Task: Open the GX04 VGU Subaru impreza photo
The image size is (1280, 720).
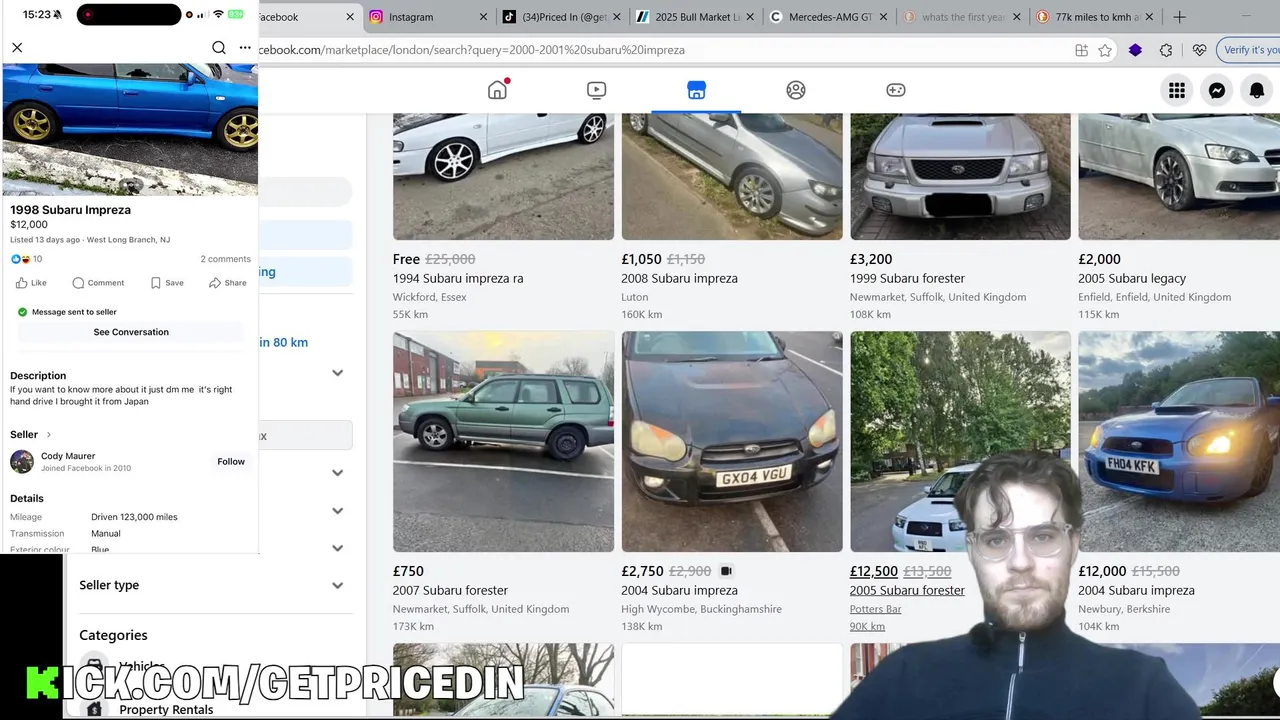Action: tap(732, 441)
